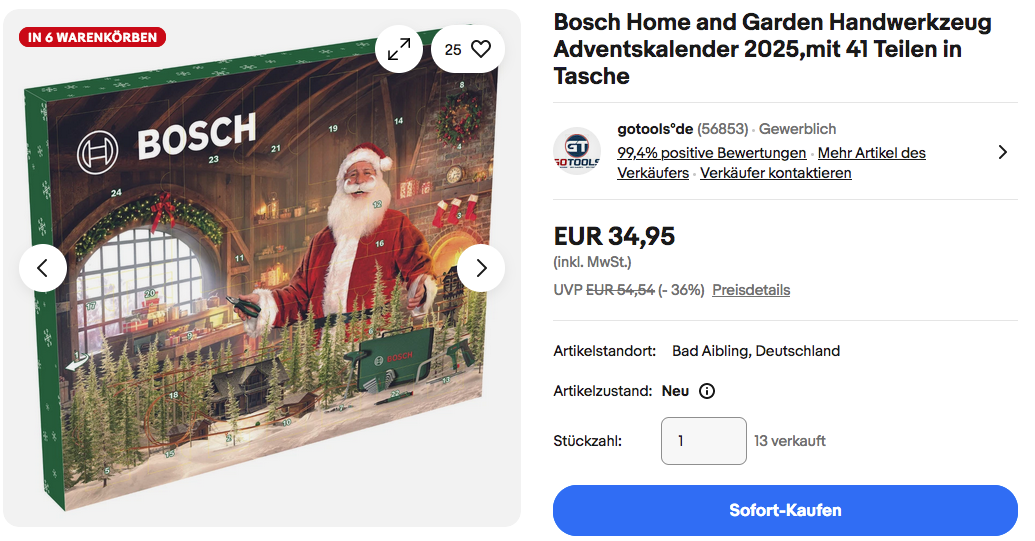
Task: View Preisdetails for the discount
Action: pos(751,290)
